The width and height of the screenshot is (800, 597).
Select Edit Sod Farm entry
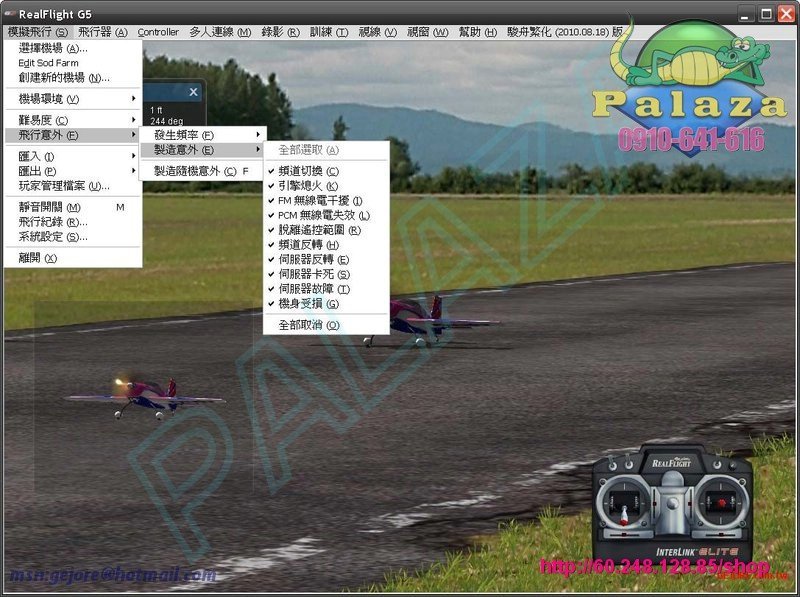pos(73,63)
